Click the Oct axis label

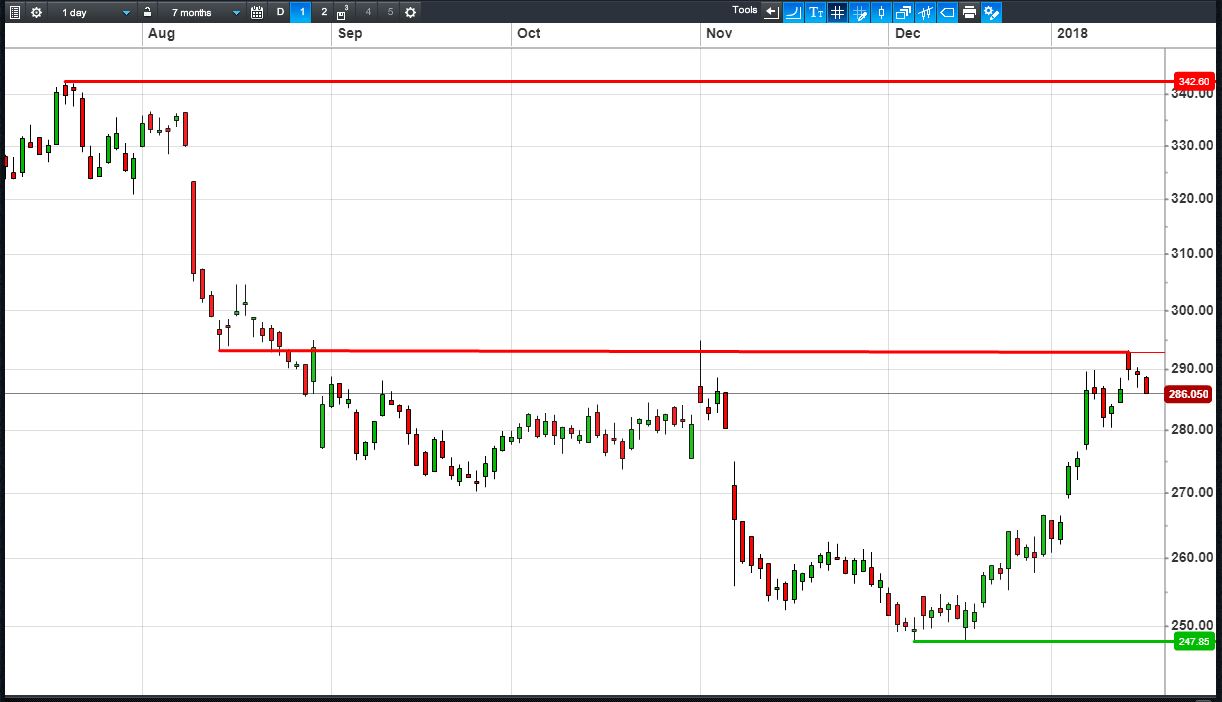tap(529, 34)
